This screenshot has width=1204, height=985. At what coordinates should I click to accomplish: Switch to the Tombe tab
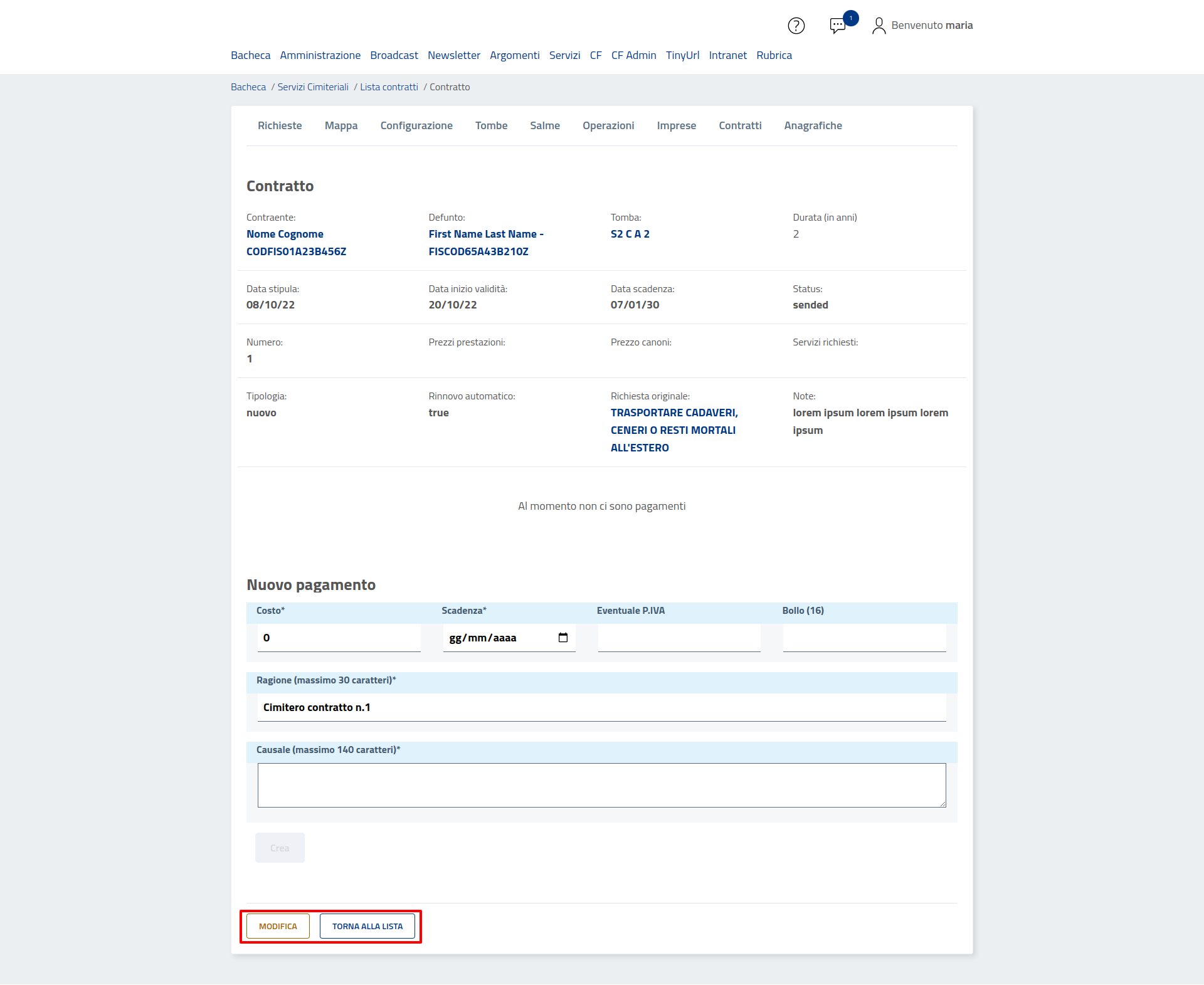pos(491,125)
